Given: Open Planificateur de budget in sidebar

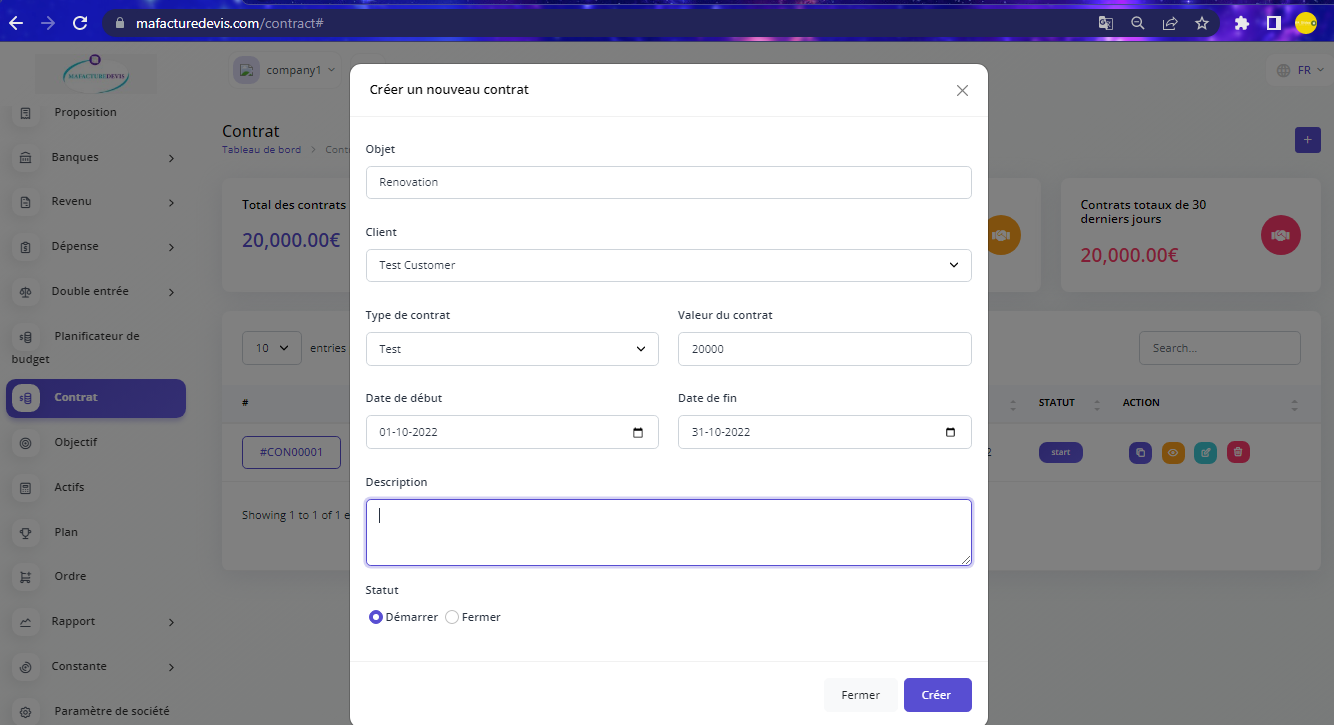Looking at the screenshot, I should coord(96,347).
